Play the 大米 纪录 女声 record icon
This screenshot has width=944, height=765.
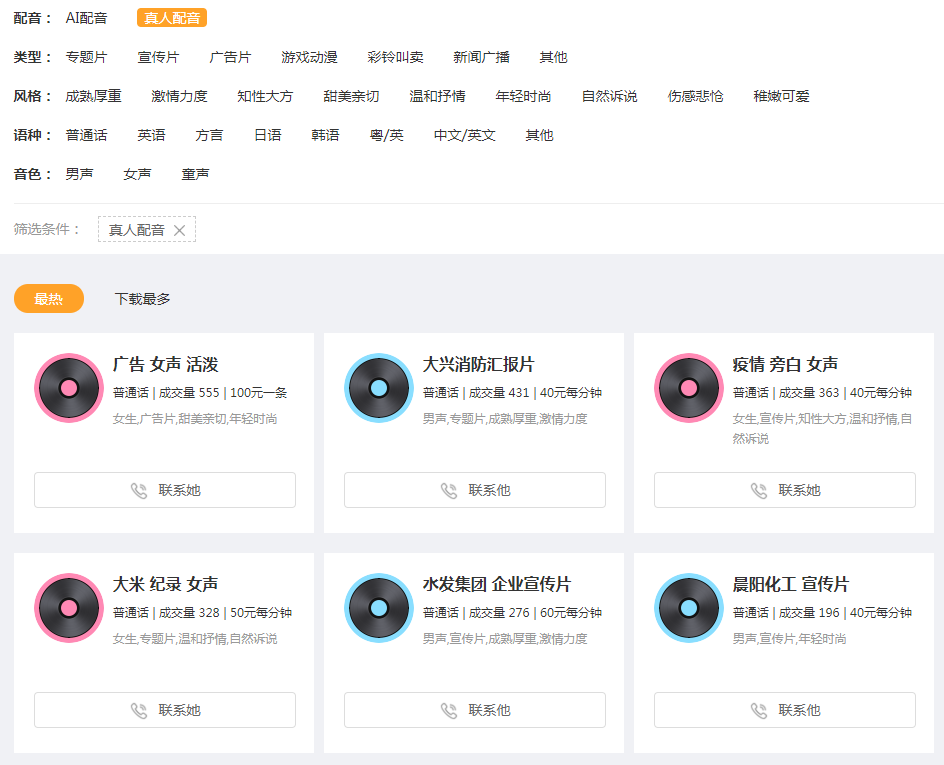point(69,608)
